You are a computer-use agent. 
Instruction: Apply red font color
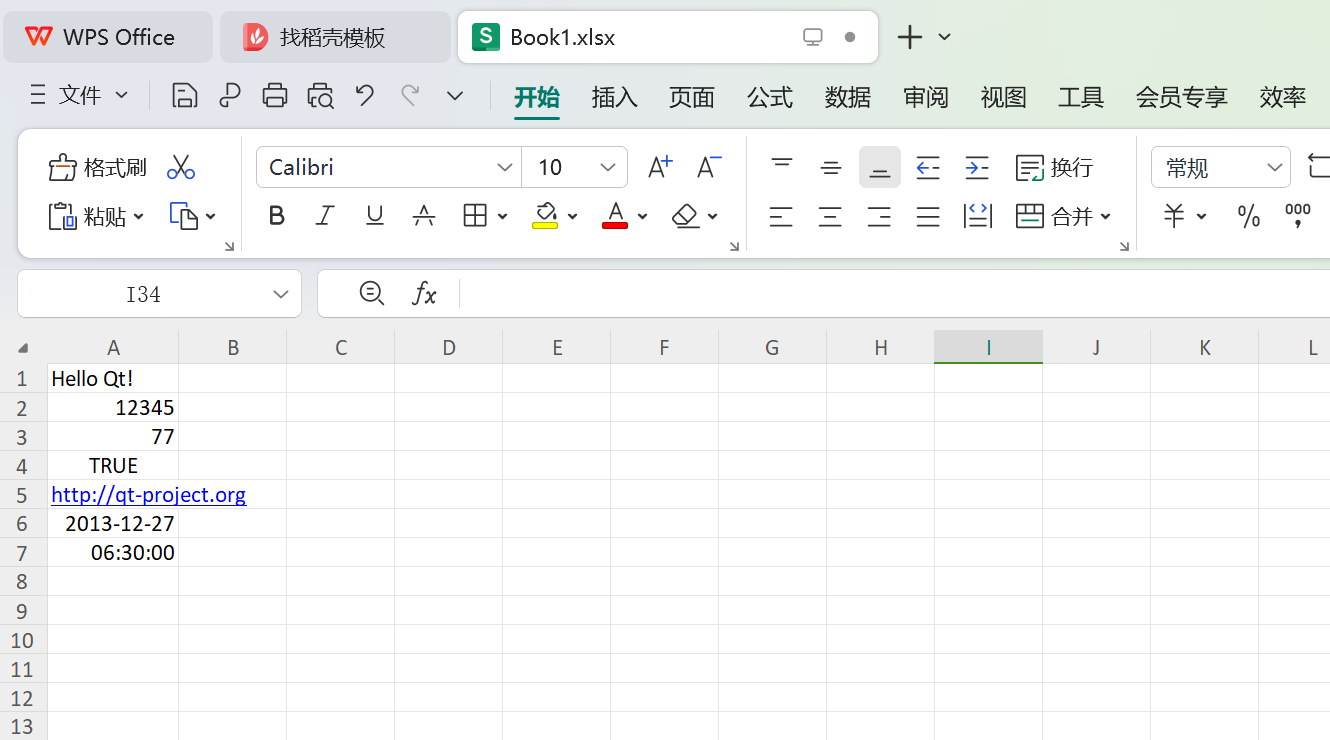[x=615, y=216]
